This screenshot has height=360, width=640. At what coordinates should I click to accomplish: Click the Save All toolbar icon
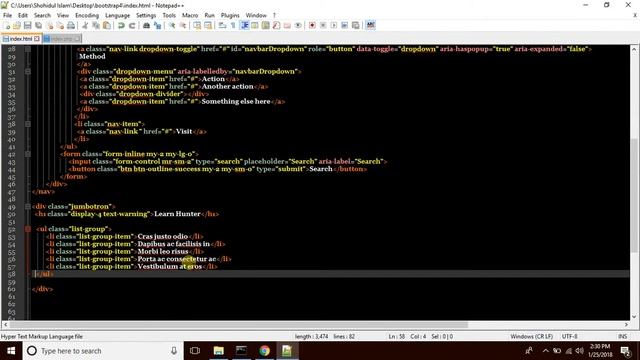[x=38, y=25]
